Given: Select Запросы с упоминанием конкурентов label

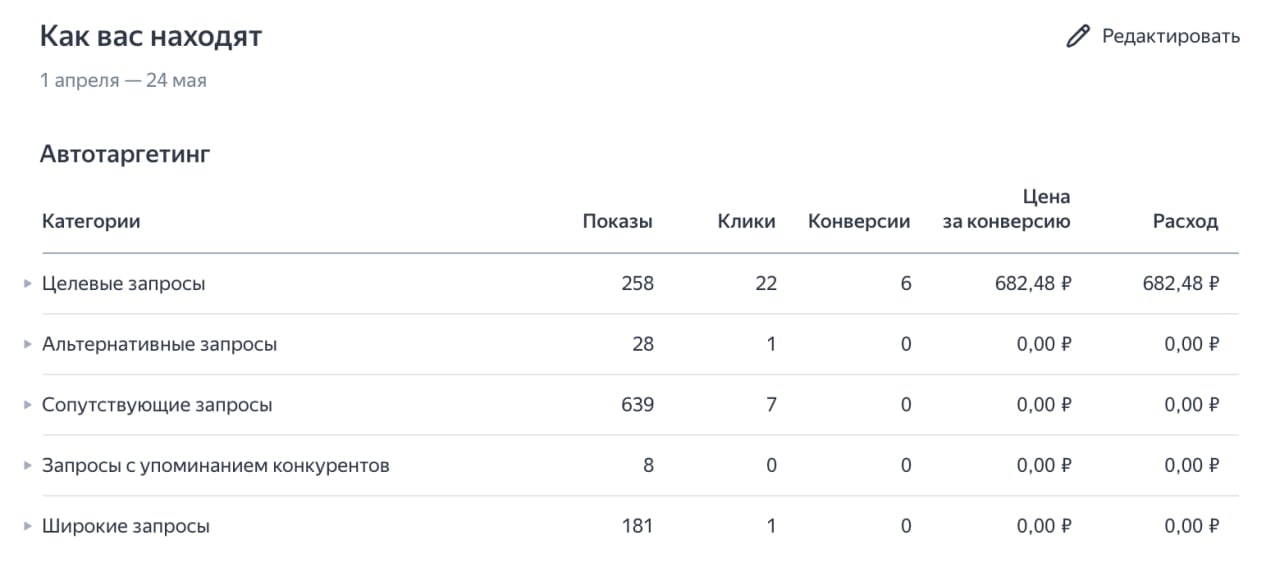Looking at the screenshot, I should 216,465.
